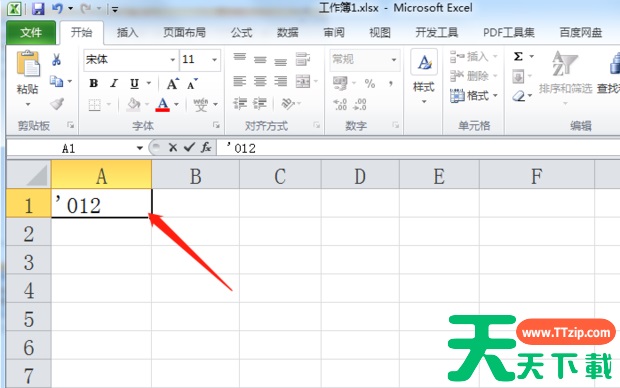The image size is (620, 388).
Task: Expand the 常规 number format dropdown
Action: pyautogui.click(x=394, y=60)
